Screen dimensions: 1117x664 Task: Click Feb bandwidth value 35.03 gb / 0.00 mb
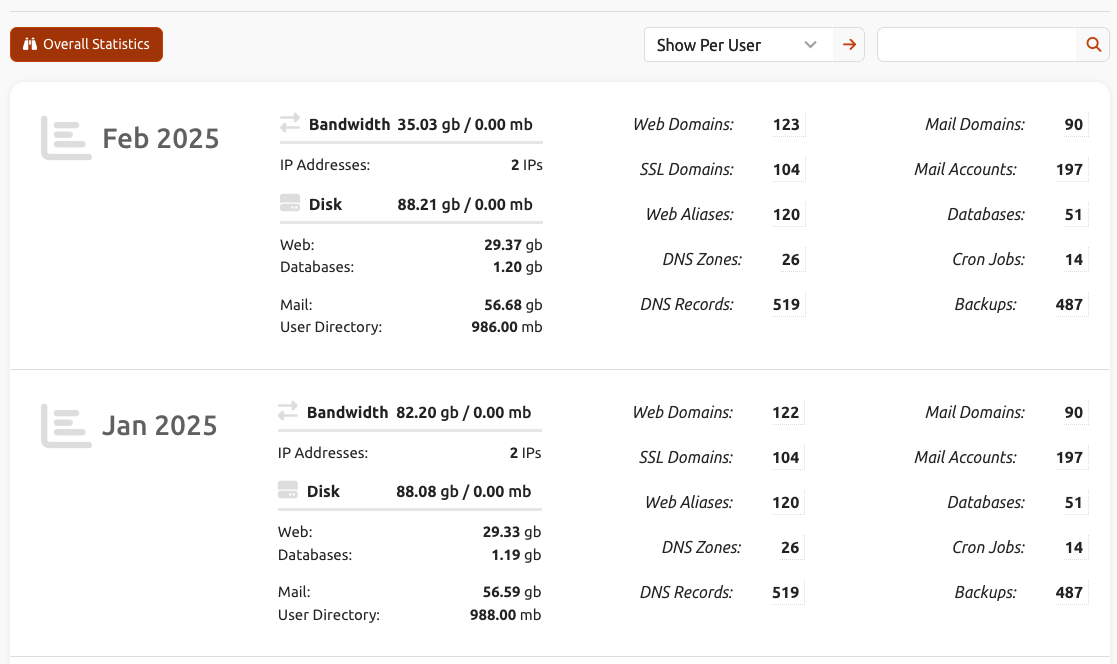coord(464,125)
